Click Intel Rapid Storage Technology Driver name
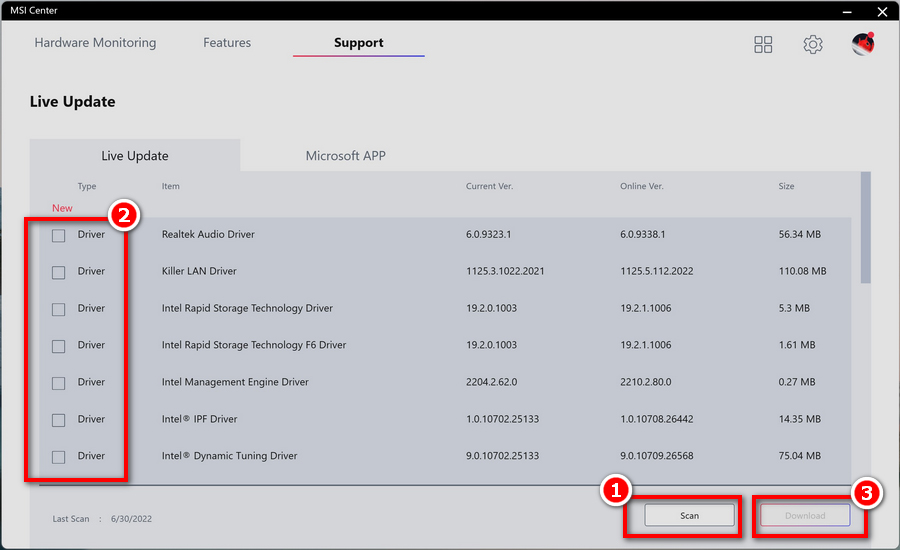Viewport: 900px width, 550px height. (247, 308)
